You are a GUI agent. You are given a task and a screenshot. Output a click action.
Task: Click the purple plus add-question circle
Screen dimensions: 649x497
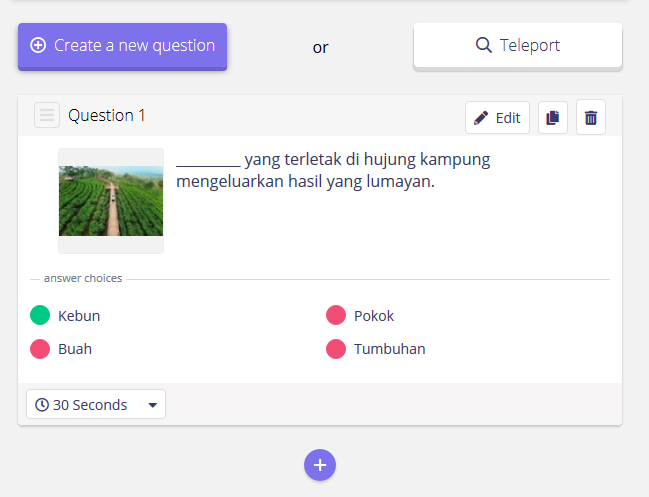[320, 464]
